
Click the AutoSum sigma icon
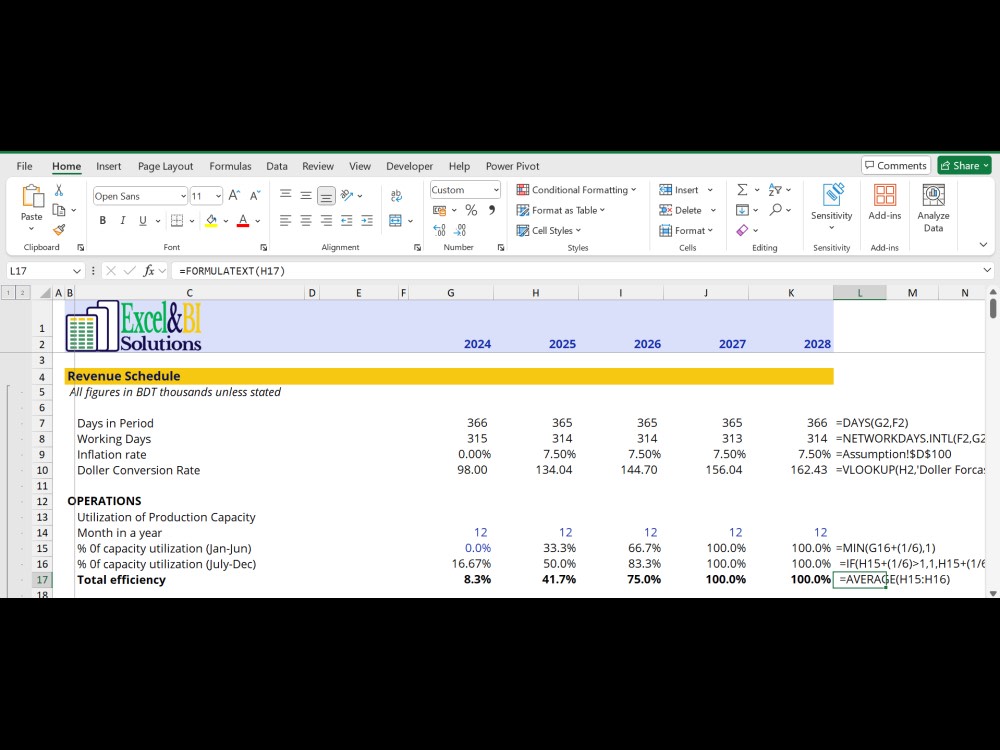(742, 190)
